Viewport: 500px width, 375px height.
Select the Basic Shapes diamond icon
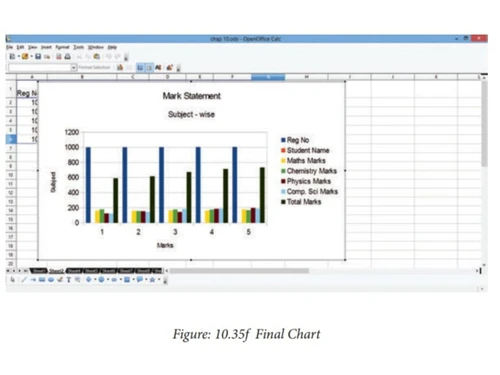tap(89, 279)
